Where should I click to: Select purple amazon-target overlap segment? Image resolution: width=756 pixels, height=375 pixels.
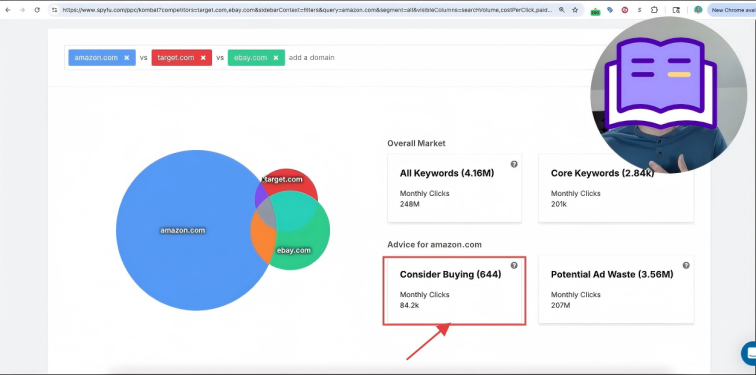pos(260,195)
